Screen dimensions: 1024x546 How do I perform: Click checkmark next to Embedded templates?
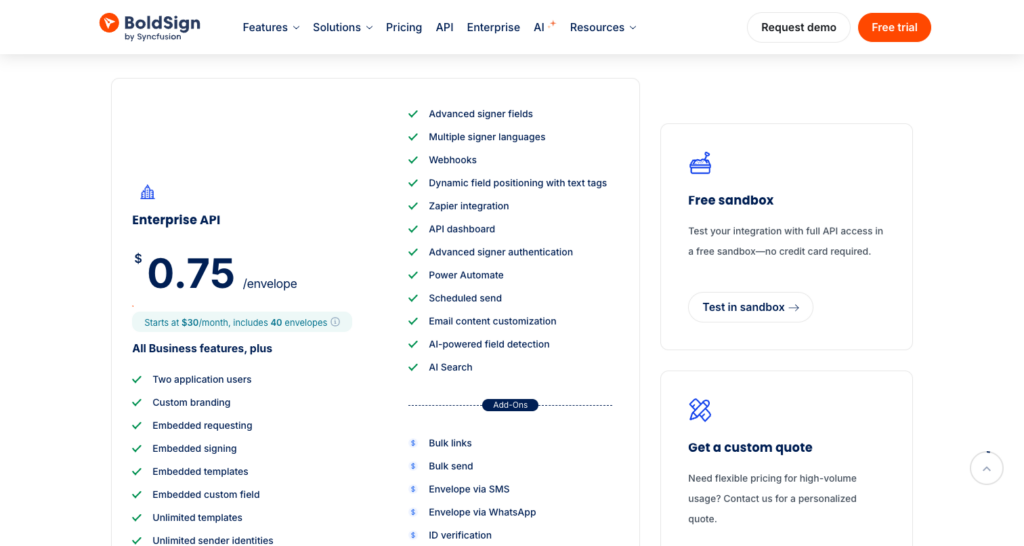(x=136, y=472)
